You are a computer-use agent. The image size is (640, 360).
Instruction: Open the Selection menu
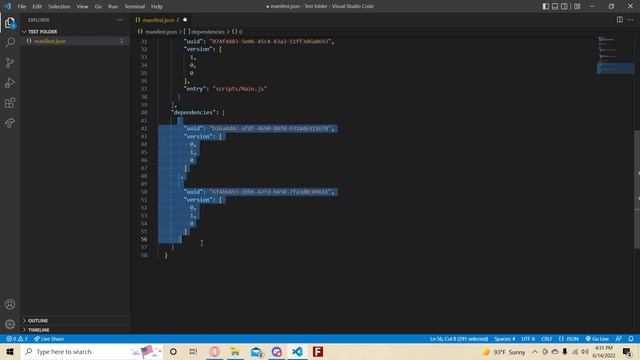tap(59, 7)
